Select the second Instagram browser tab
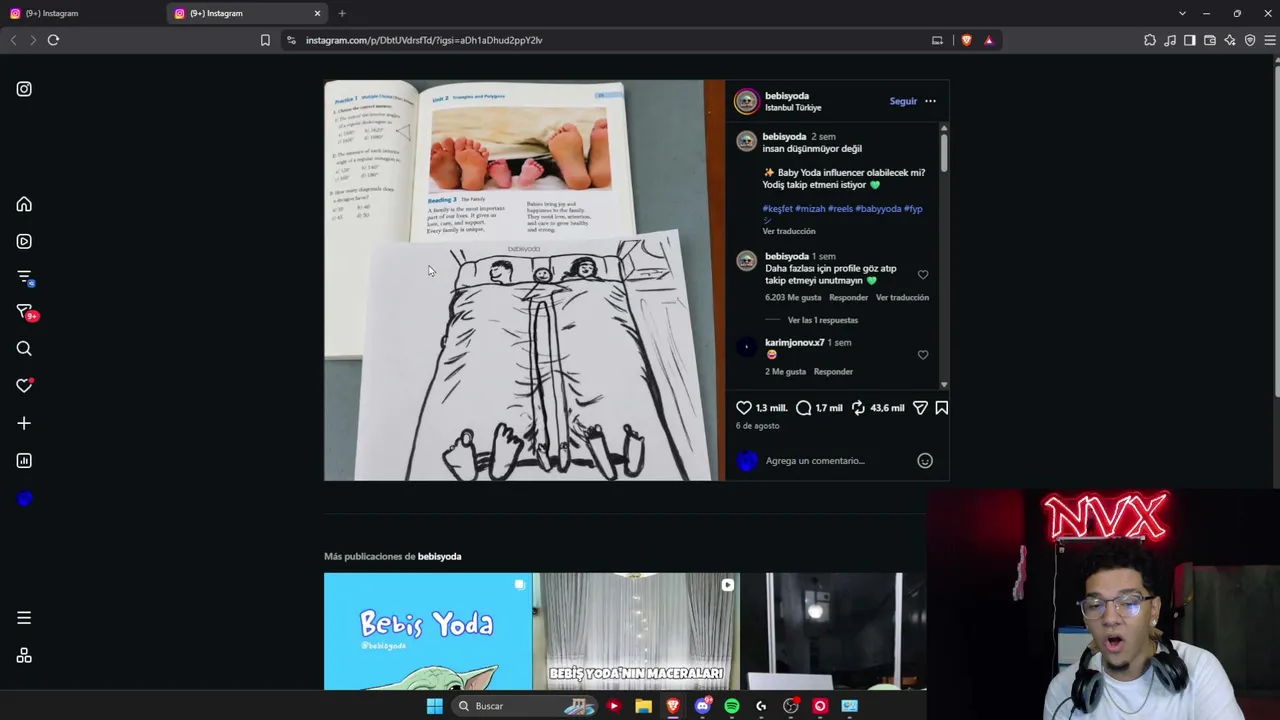Image resolution: width=1280 pixels, height=720 pixels. point(240,13)
